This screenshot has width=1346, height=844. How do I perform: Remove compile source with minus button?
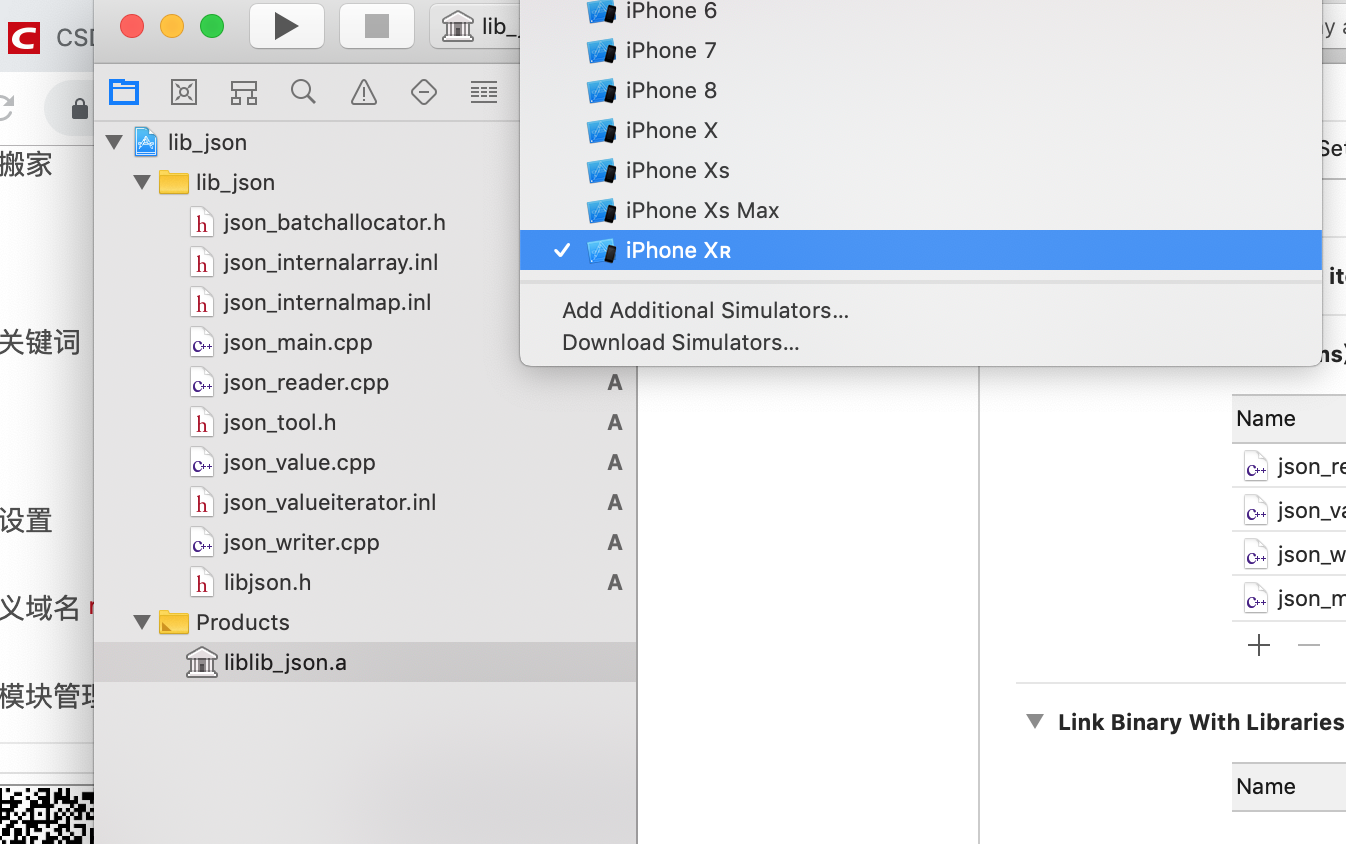point(1309,646)
